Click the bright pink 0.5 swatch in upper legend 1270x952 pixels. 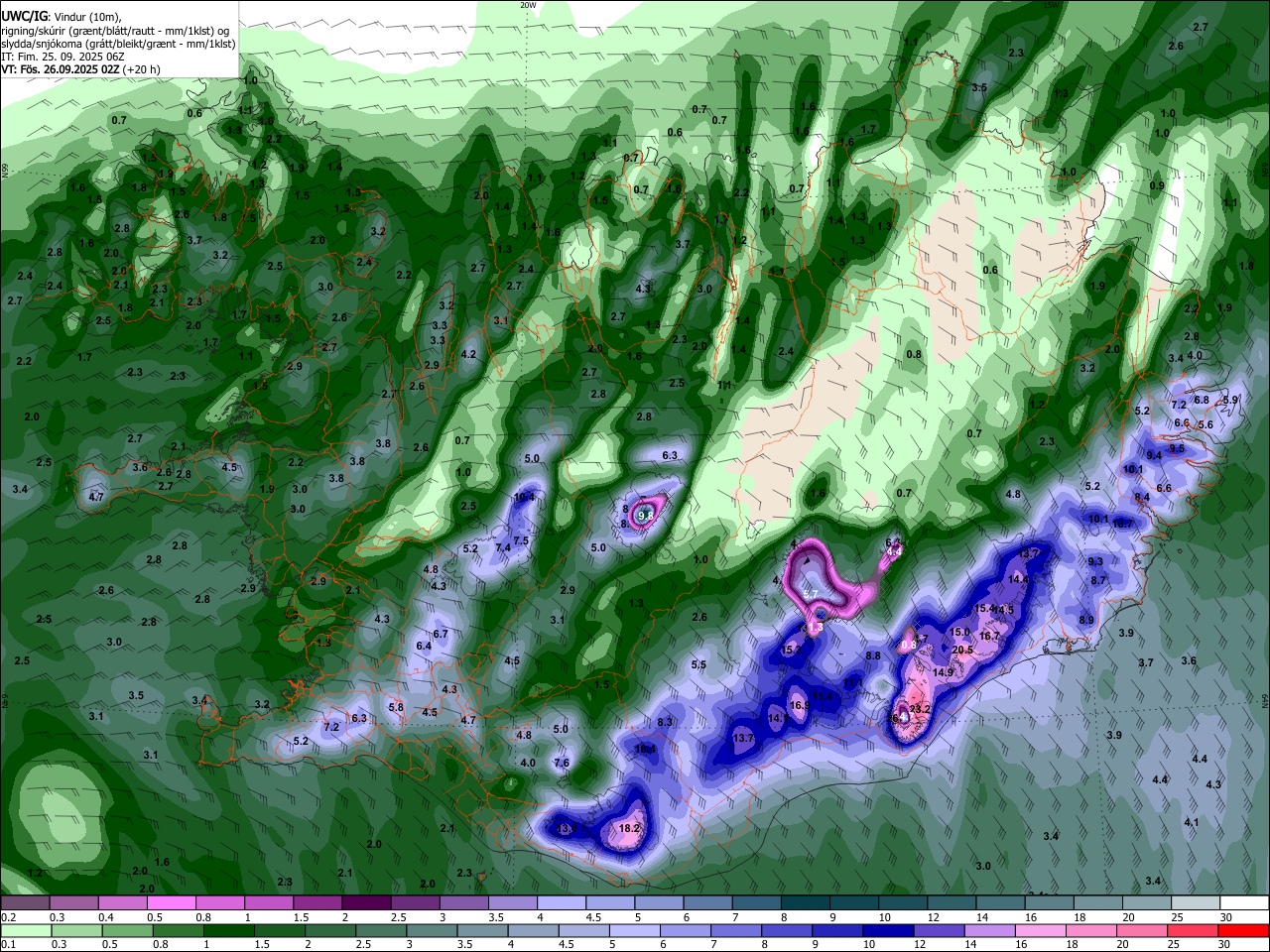tap(171, 903)
